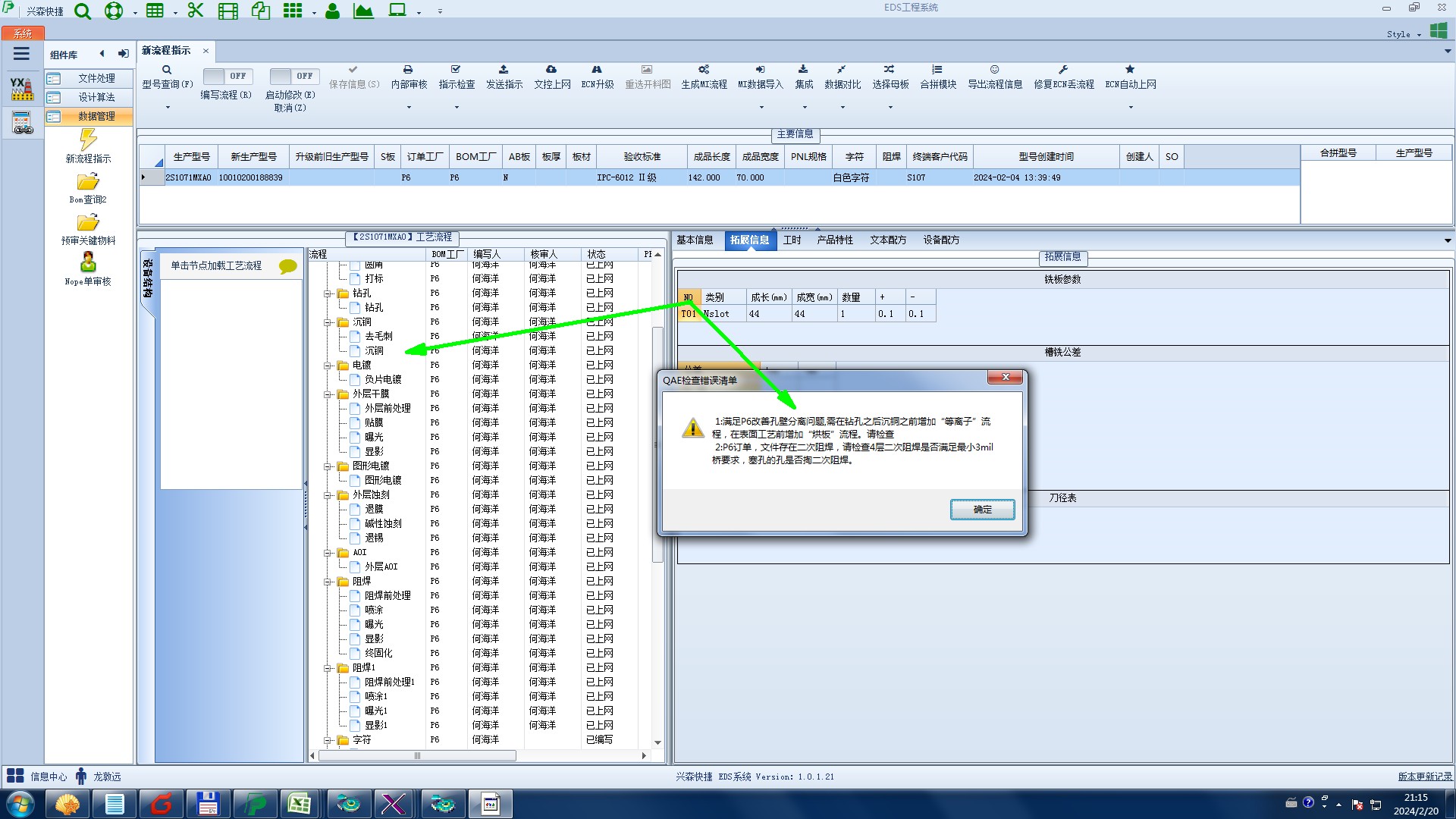This screenshot has width=1456, height=819.
Task: Click the 数据对比 toolbar icon
Action: point(842,70)
